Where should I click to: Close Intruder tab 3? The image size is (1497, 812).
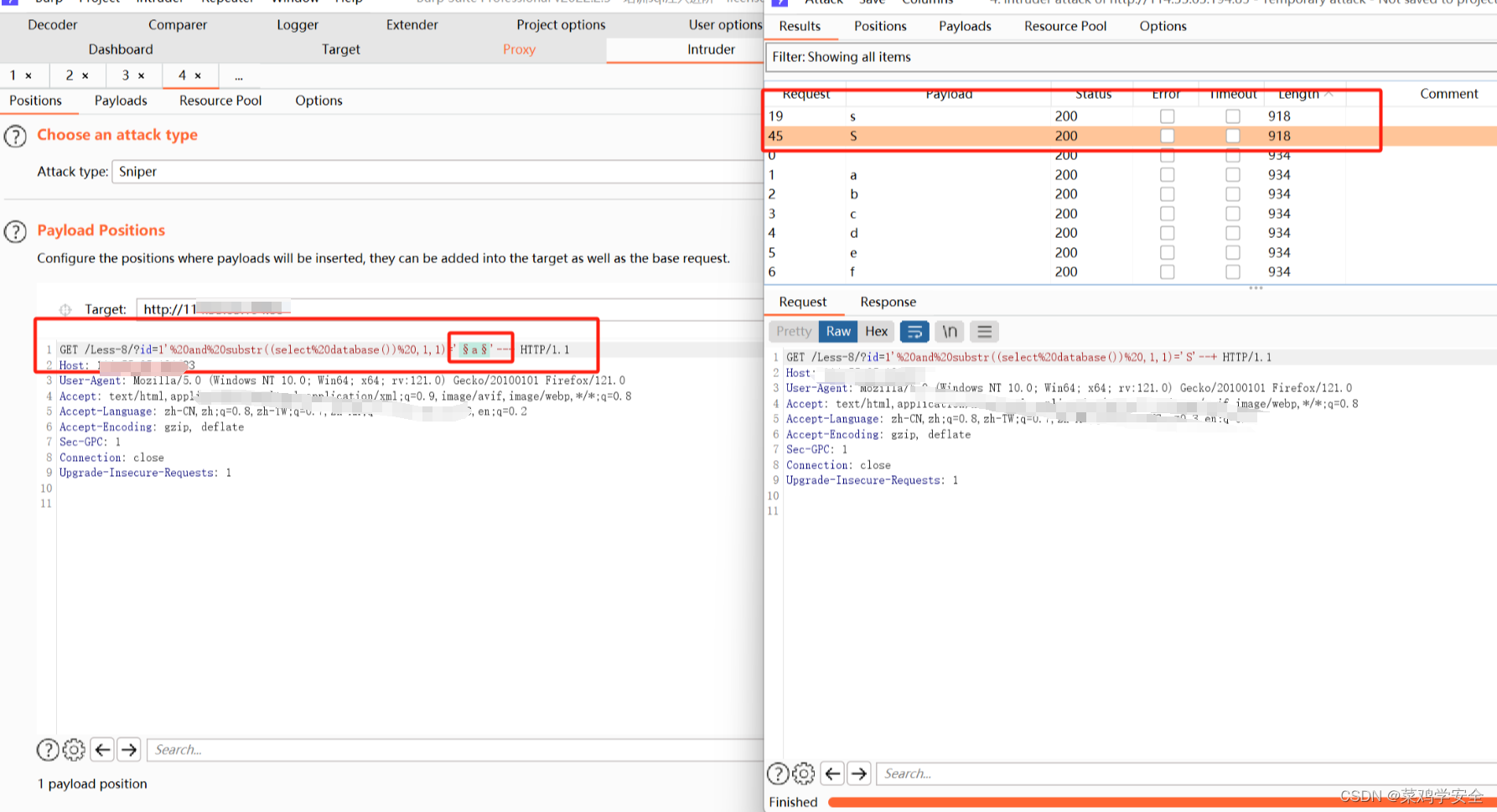pyautogui.click(x=142, y=75)
